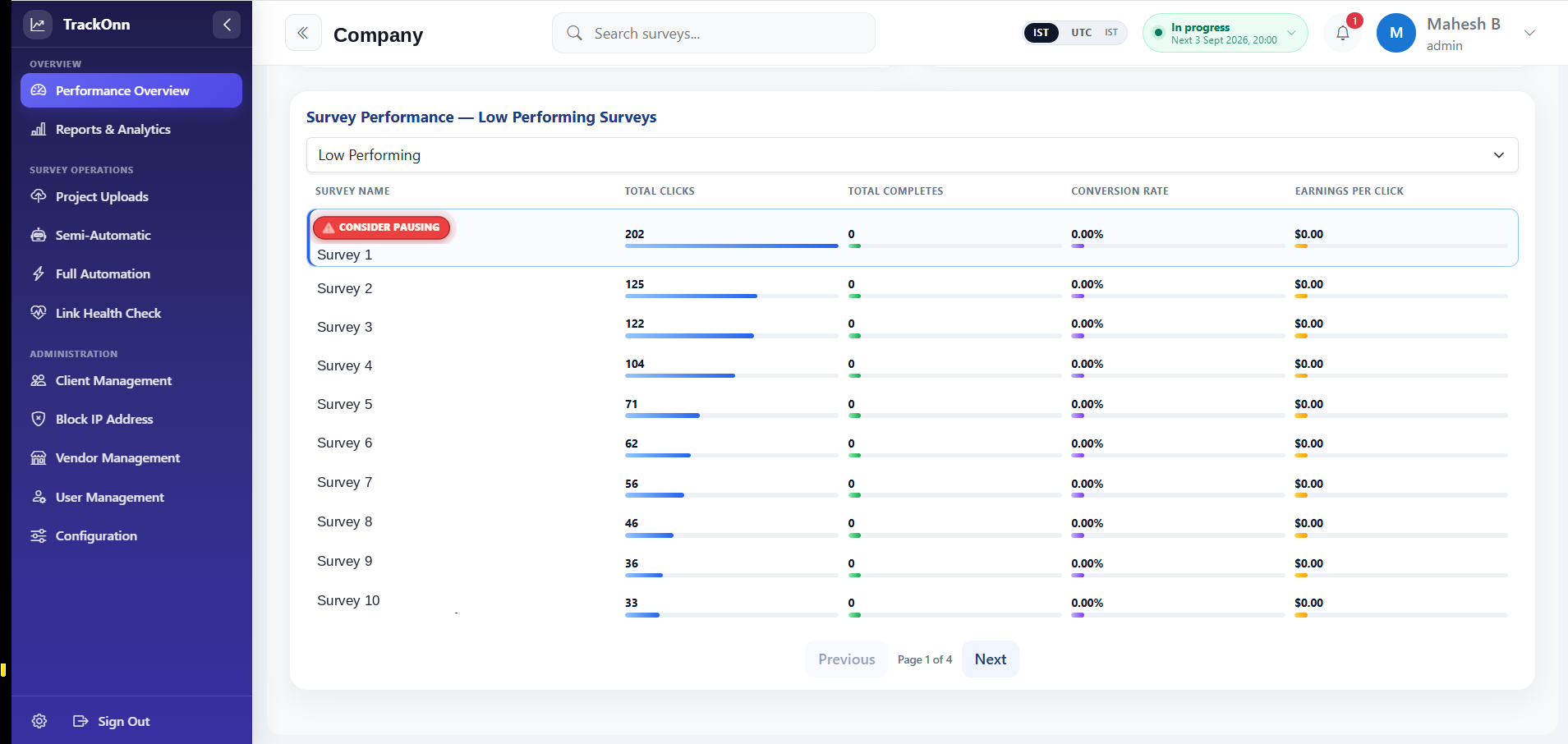Image resolution: width=1568 pixels, height=744 pixels.
Task: Open the Low Performing filter dropdown
Action: pyautogui.click(x=912, y=155)
